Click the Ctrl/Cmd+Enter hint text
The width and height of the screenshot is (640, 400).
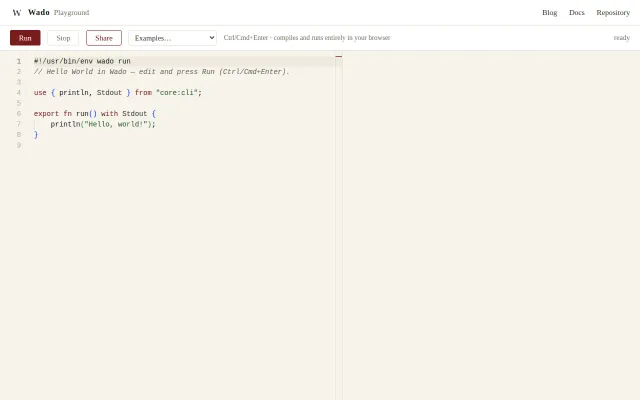click(307, 38)
